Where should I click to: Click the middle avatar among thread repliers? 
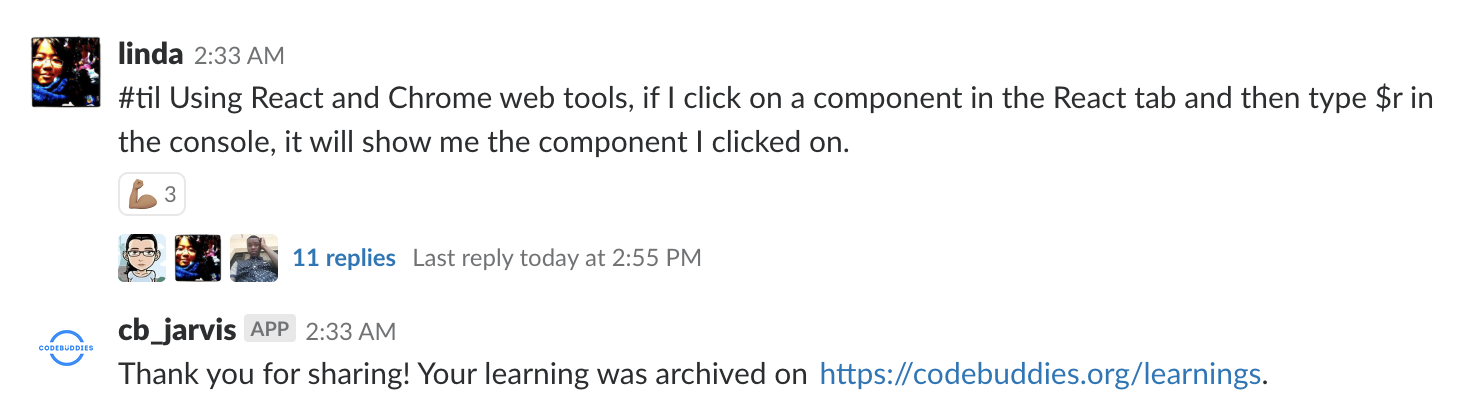pos(198,258)
